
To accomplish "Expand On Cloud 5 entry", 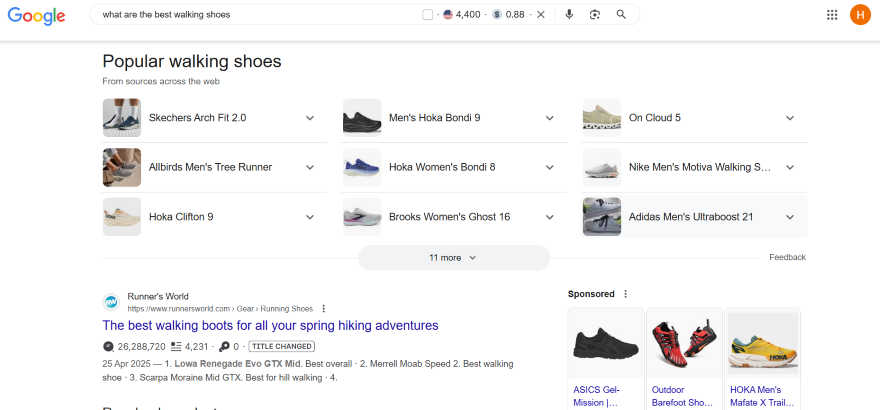I will tap(790, 118).
